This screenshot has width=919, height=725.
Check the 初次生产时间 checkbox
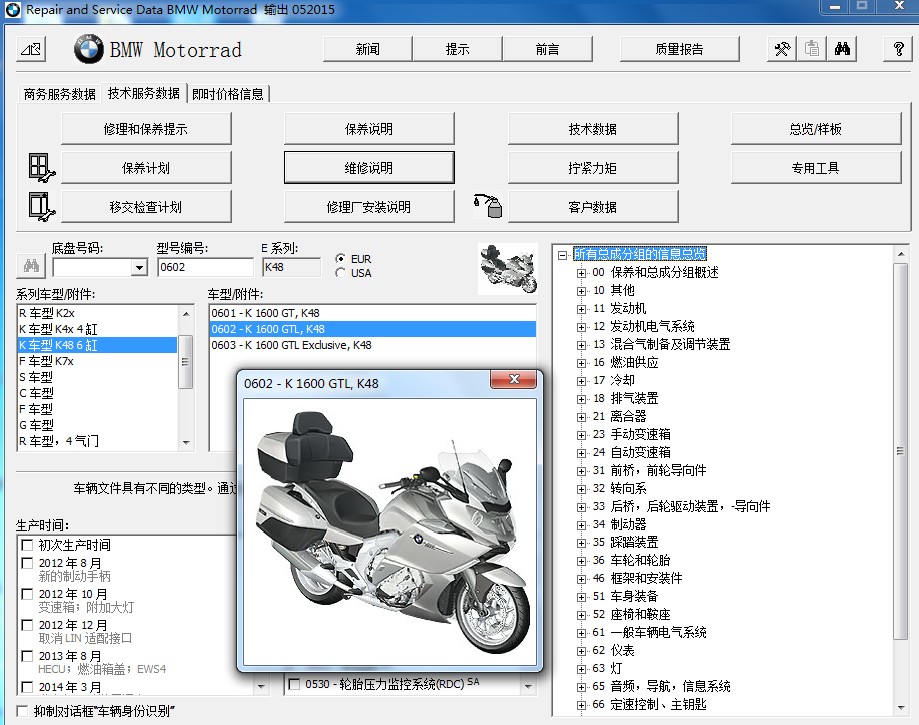(27, 545)
